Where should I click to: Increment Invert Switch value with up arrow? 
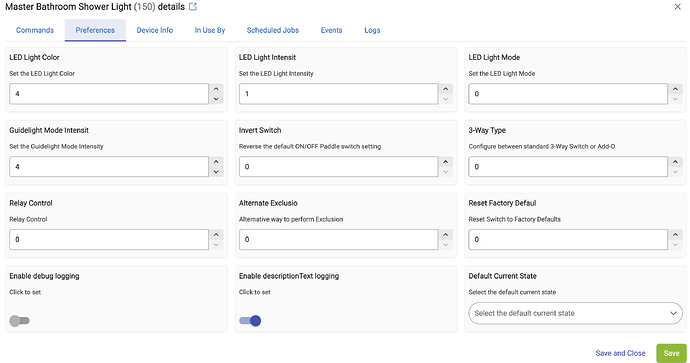445,161
